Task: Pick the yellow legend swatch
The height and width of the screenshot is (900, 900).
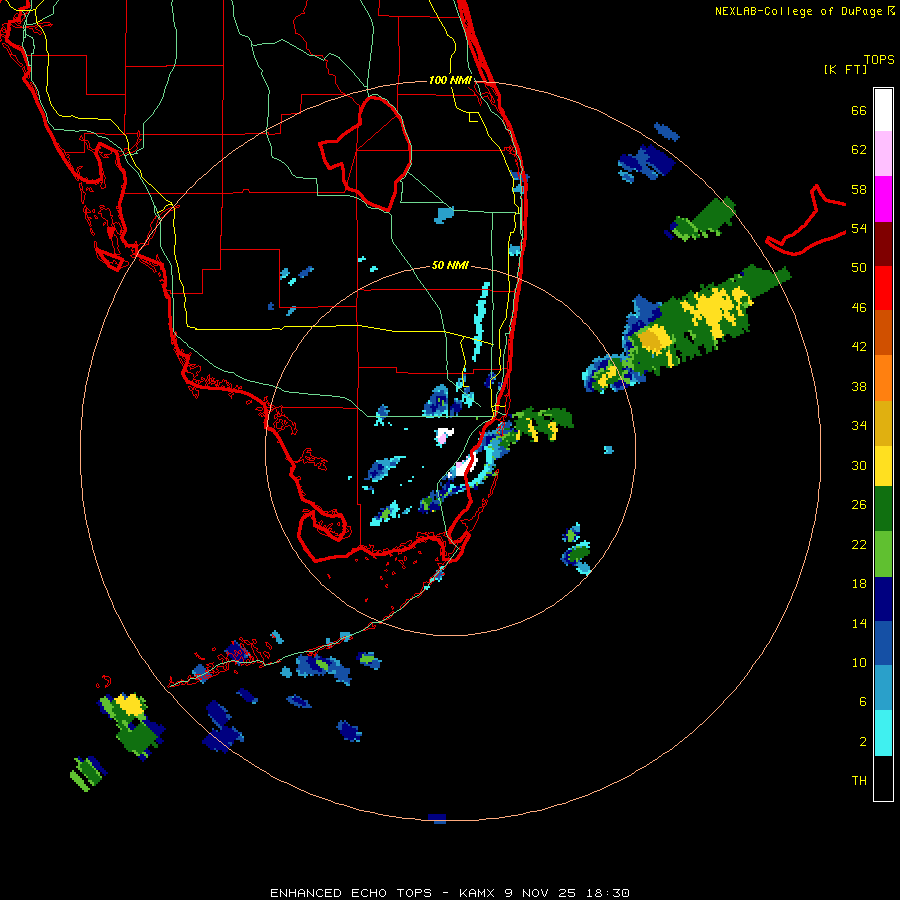Action: point(883,465)
